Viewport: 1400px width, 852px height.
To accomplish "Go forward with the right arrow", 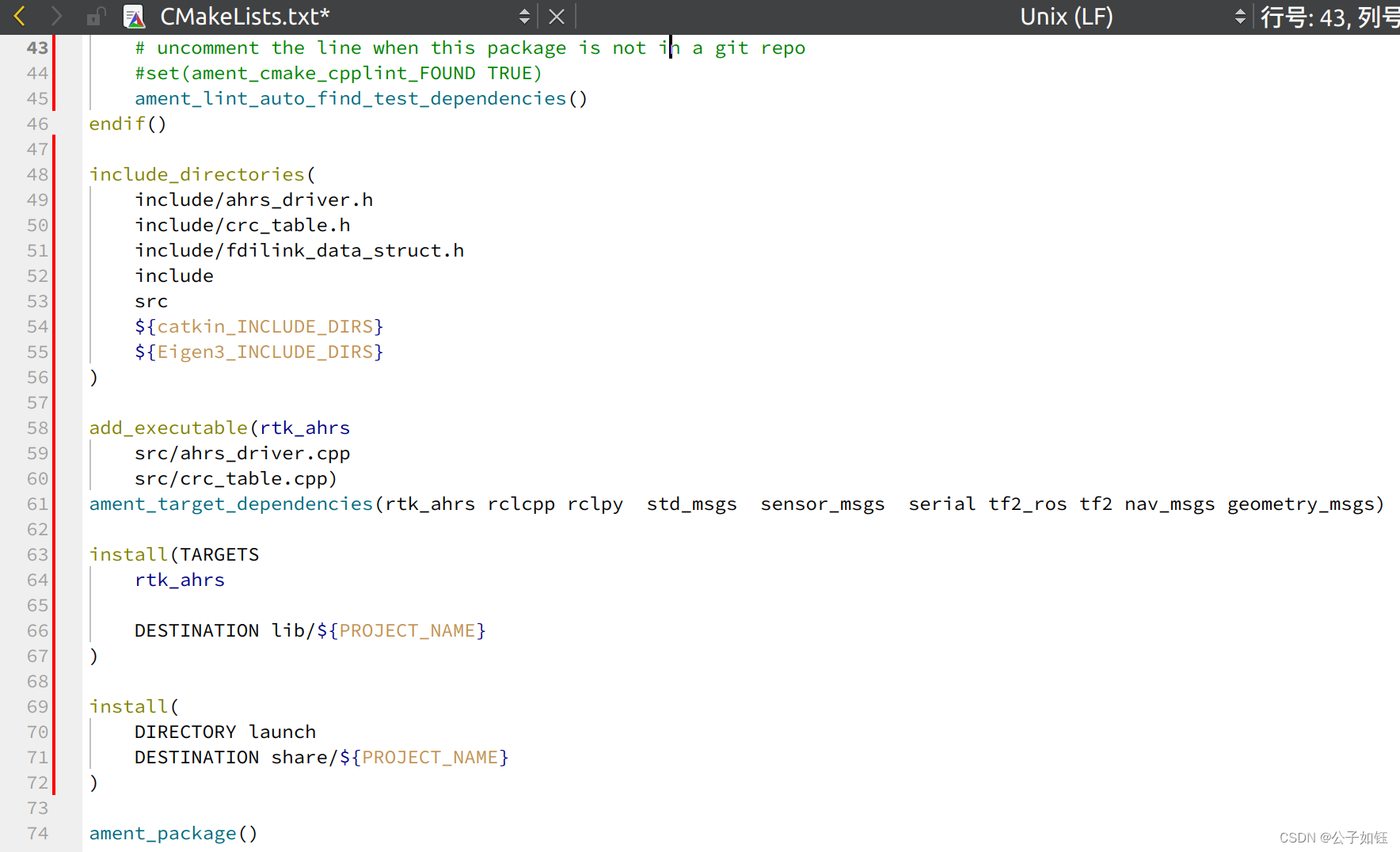I will tap(56, 16).
